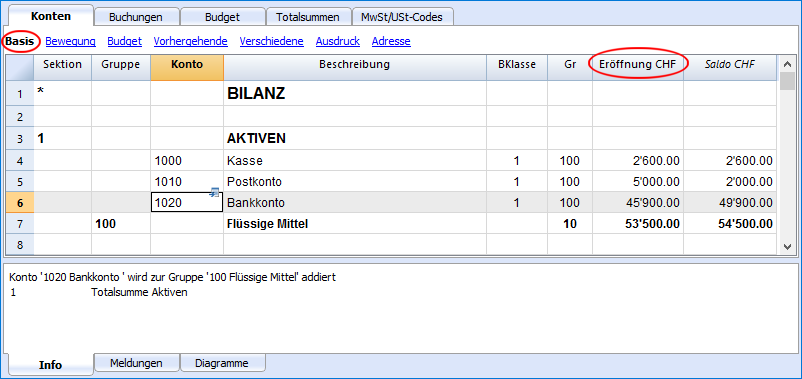Switch to the Adresse view
This screenshot has height=379, width=802.
[391, 41]
